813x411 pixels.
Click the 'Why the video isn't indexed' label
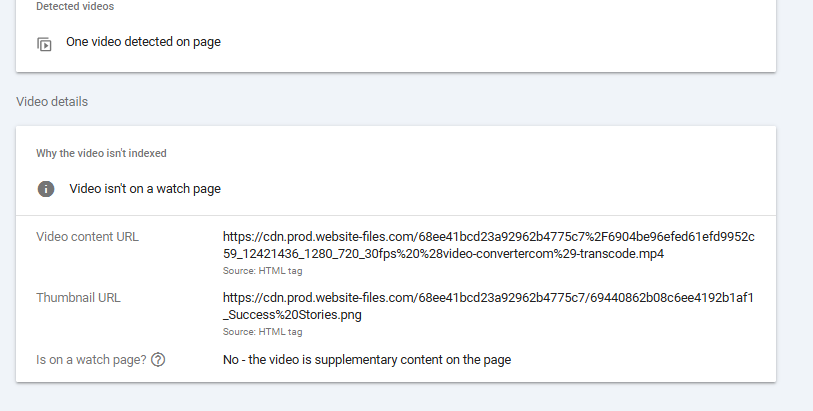[x=101, y=153]
